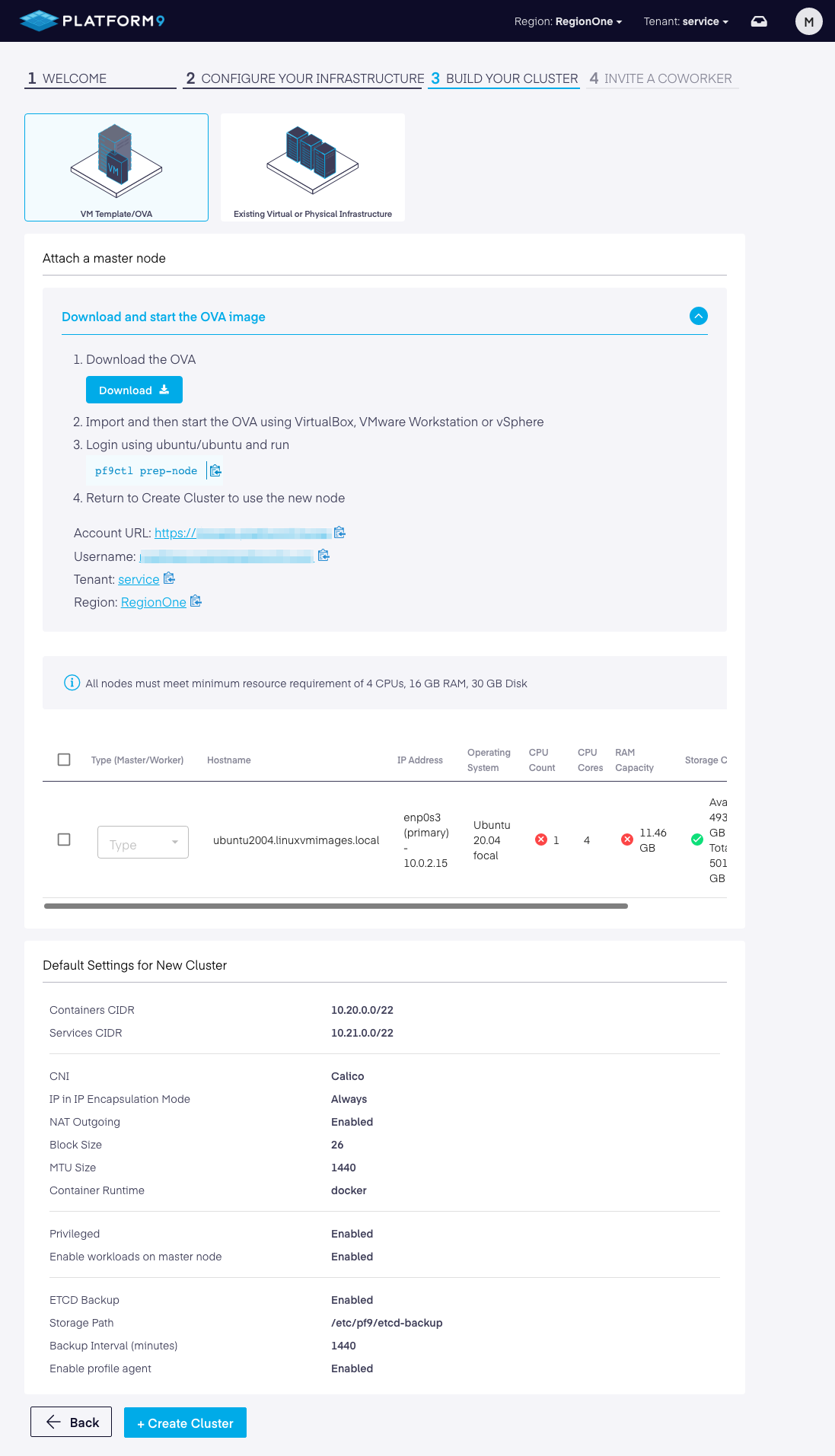The width and height of the screenshot is (835, 1456).
Task: Open the Region RegionOne dropdown
Action: click(x=568, y=21)
